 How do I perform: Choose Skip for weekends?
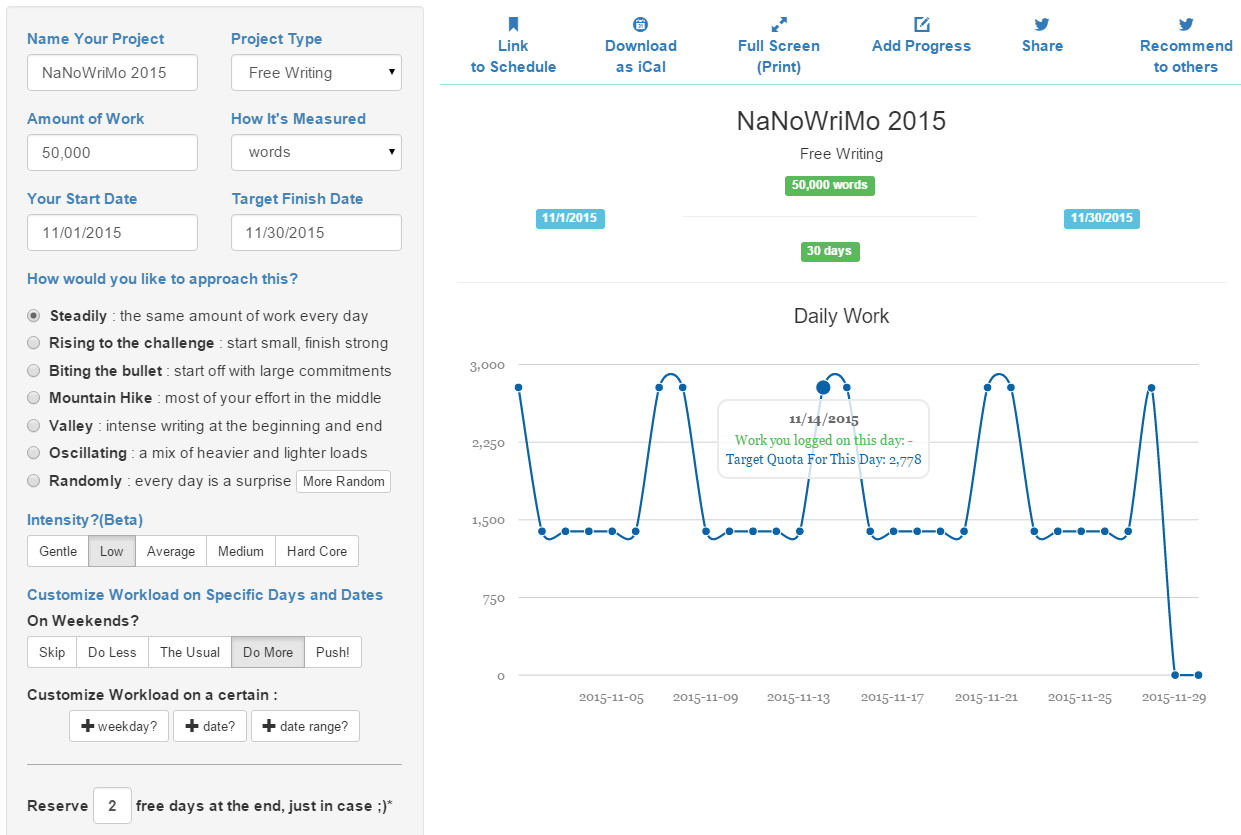click(x=52, y=652)
